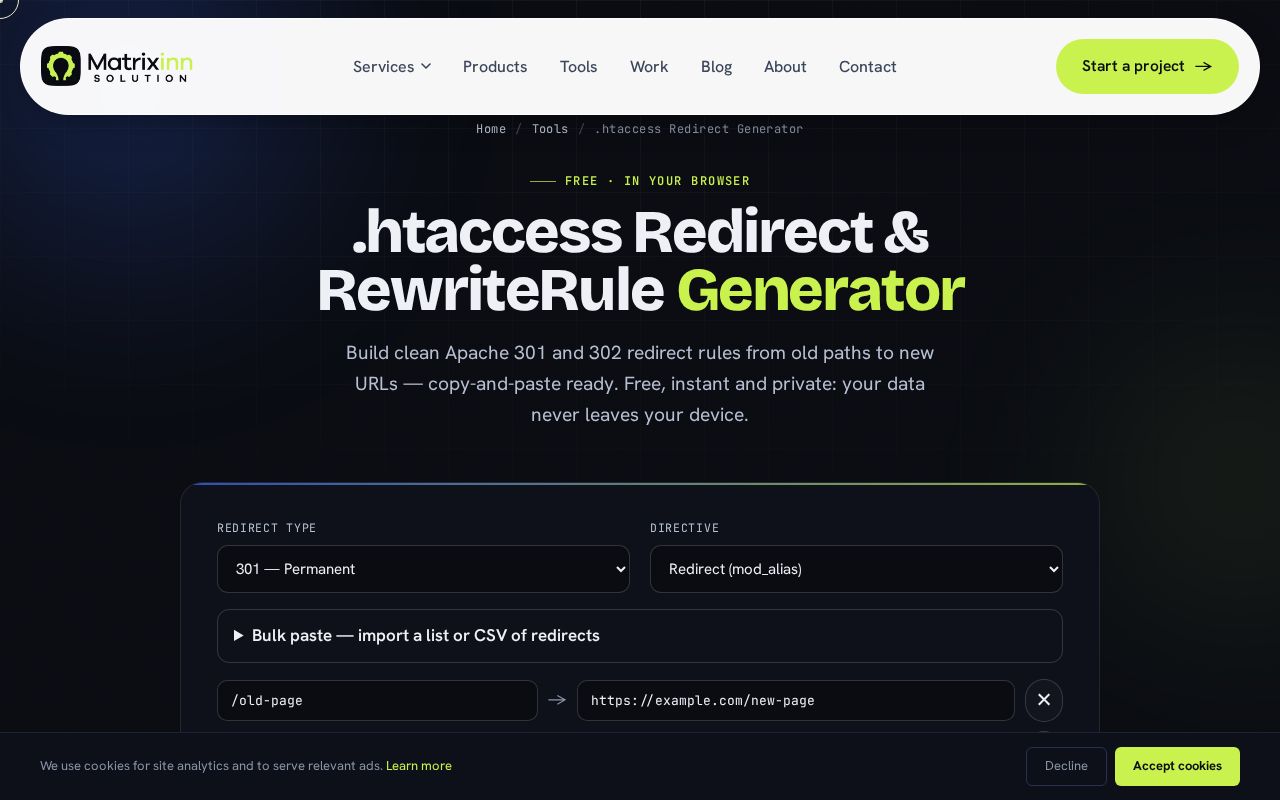Open the Directive dropdown
The image size is (1280, 800).
[856, 569]
